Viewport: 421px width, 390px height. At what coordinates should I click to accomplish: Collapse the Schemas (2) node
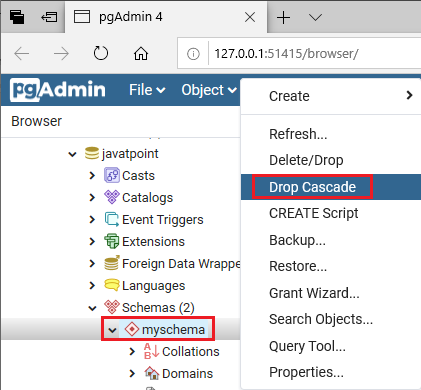pos(92,308)
